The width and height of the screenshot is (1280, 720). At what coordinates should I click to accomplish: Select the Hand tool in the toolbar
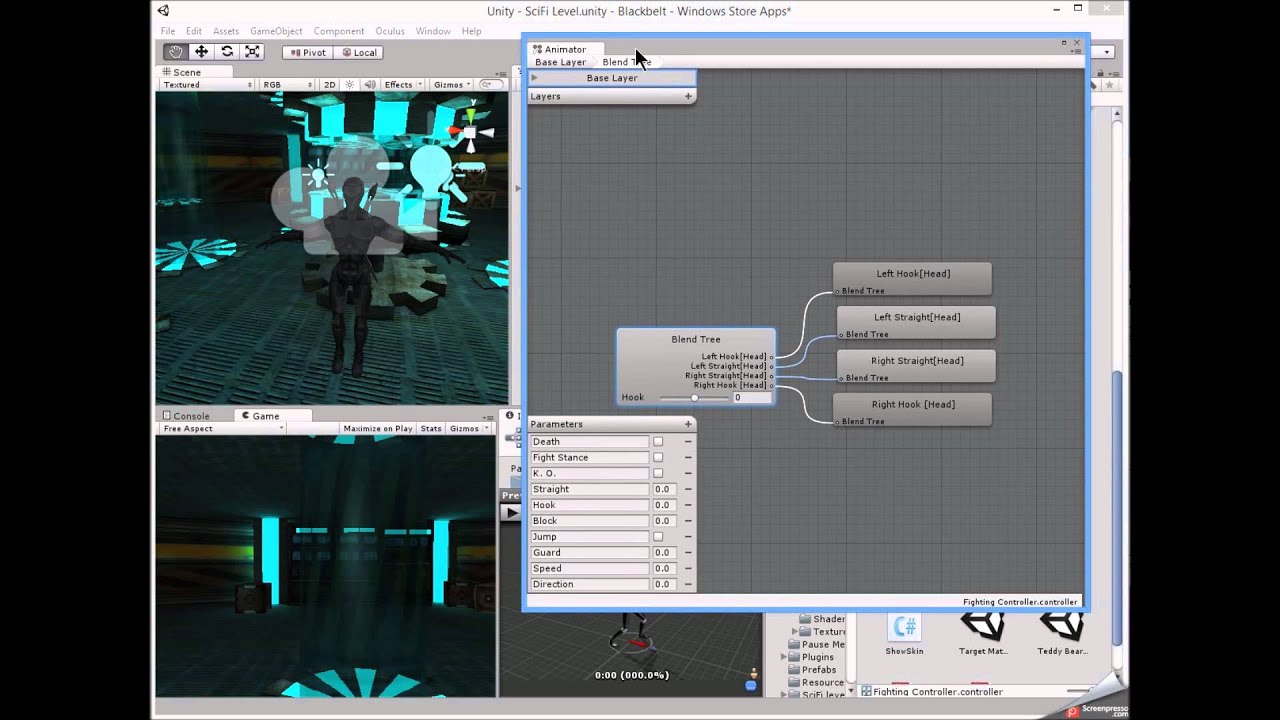coord(175,52)
